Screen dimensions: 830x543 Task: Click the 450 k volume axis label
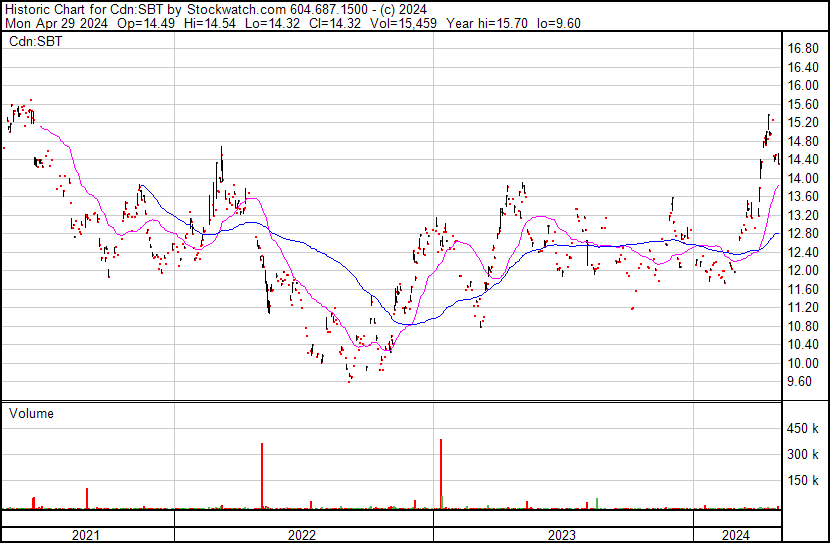point(803,429)
